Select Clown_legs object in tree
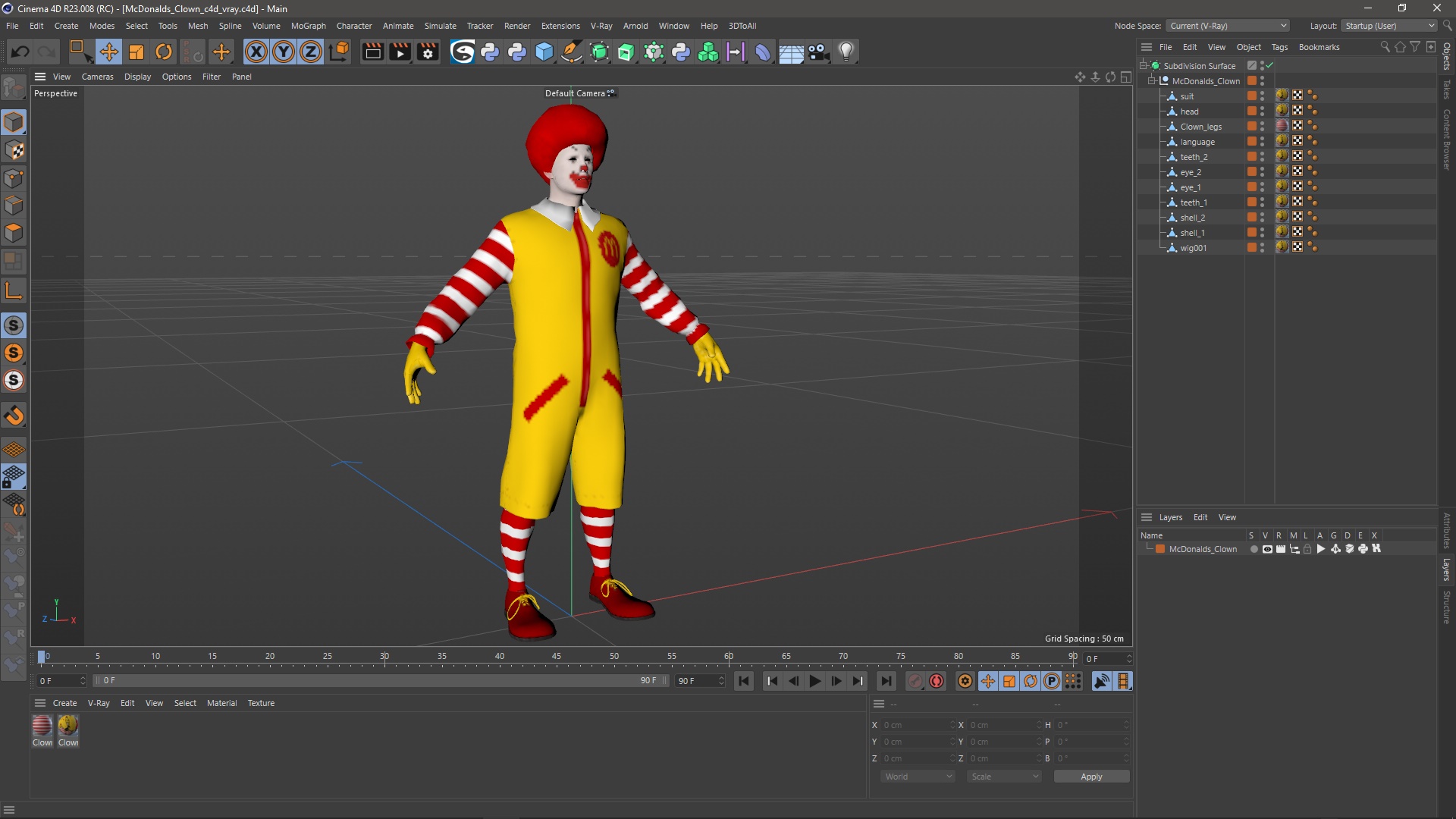 (x=1200, y=127)
